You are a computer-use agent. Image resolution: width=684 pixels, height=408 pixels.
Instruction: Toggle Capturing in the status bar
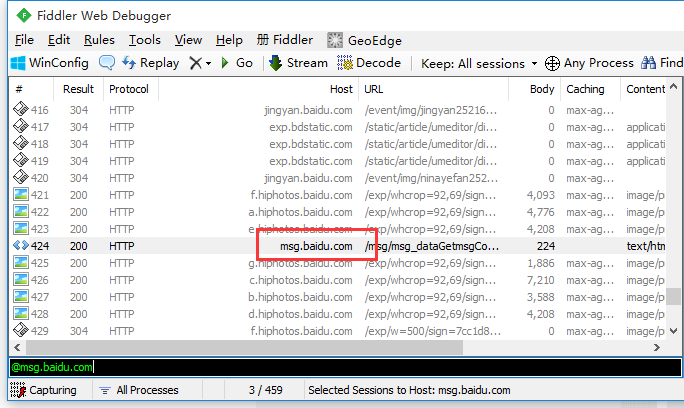(x=44, y=390)
